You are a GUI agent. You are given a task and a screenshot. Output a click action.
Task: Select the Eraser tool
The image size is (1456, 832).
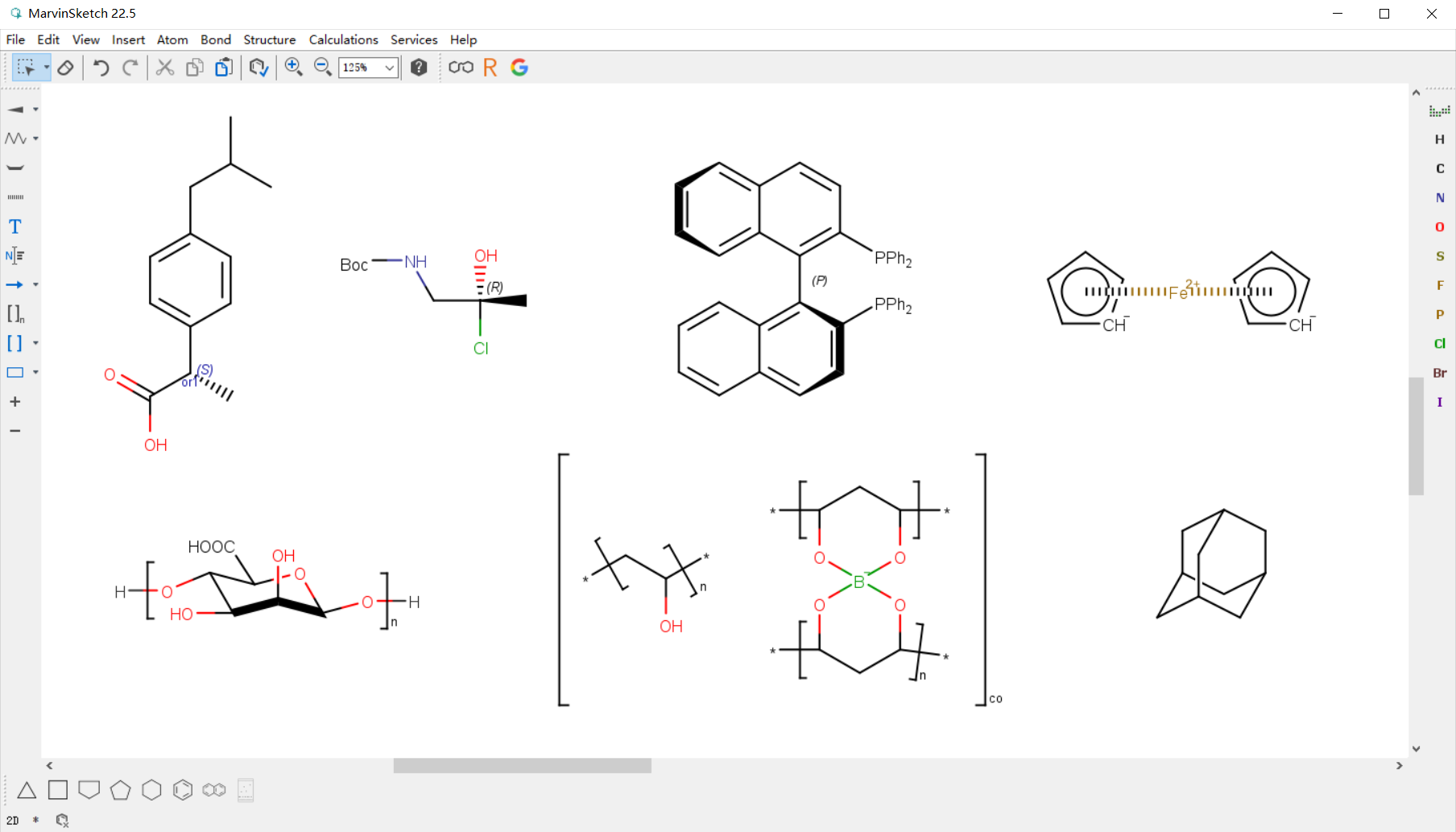tap(66, 68)
